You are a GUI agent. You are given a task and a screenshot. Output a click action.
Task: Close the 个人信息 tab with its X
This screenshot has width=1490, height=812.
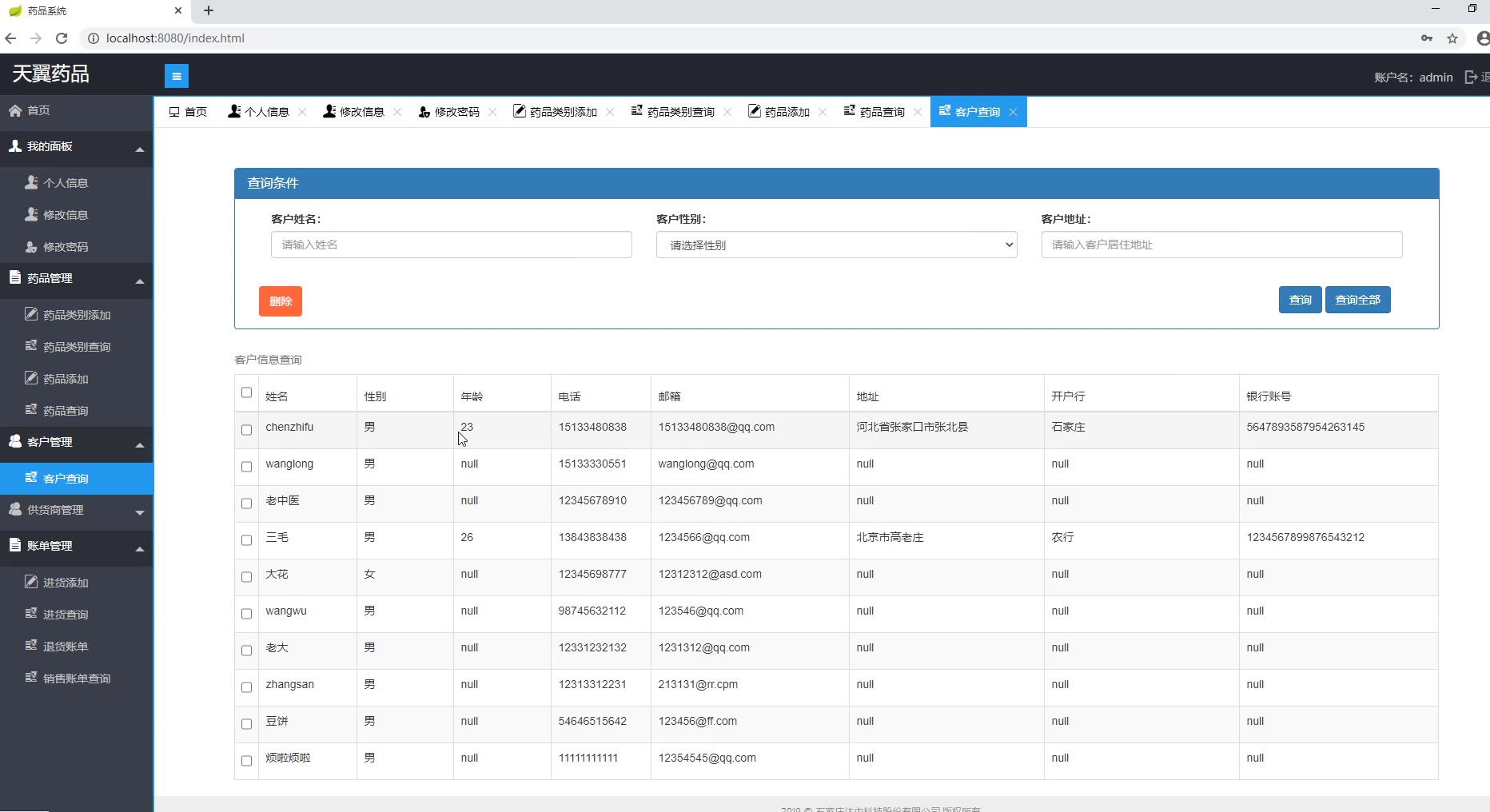click(302, 112)
